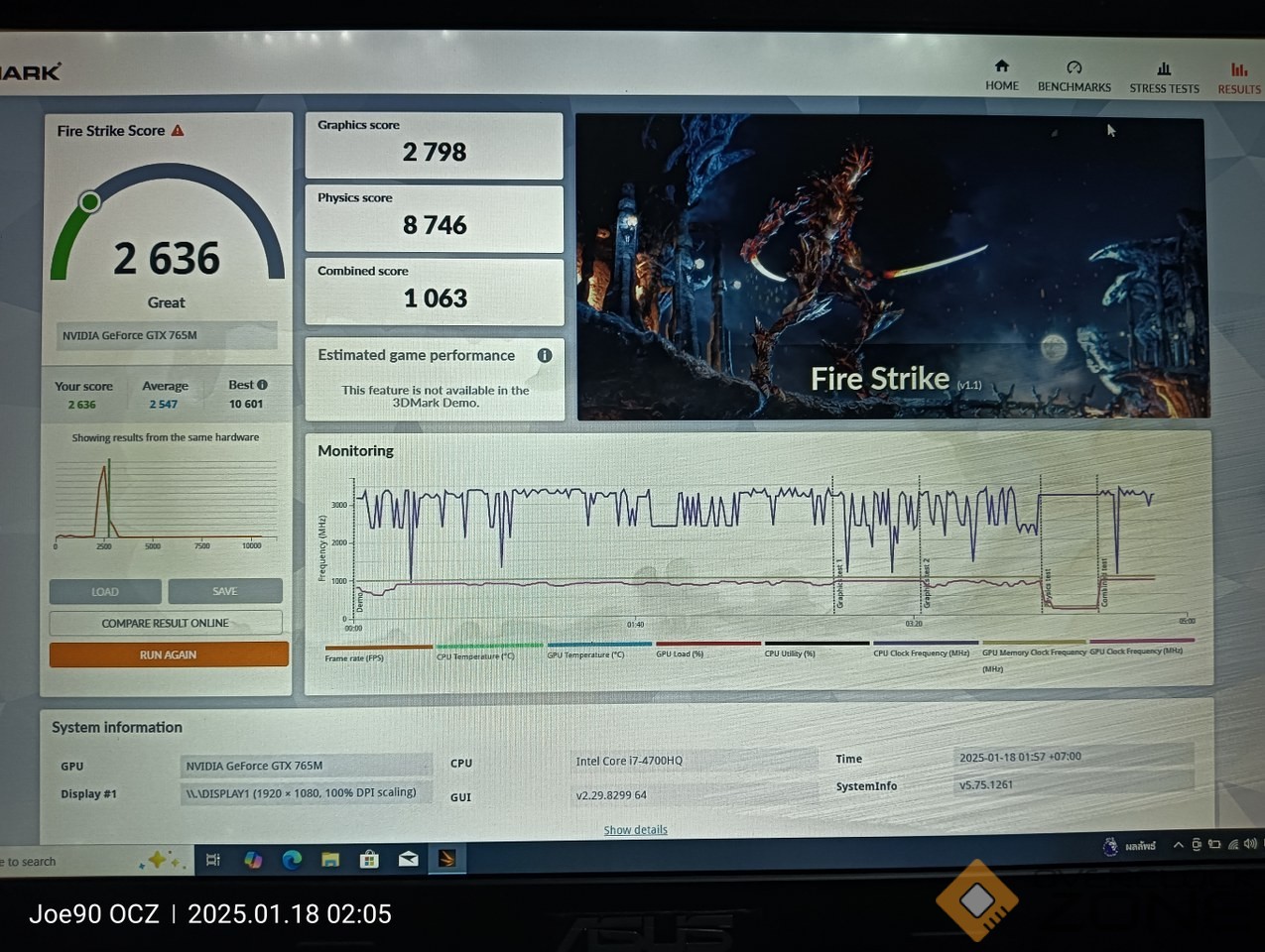The image size is (1265, 952).
Task: Click the Combined score value 1 063
Action: click(x=435, y=298)
